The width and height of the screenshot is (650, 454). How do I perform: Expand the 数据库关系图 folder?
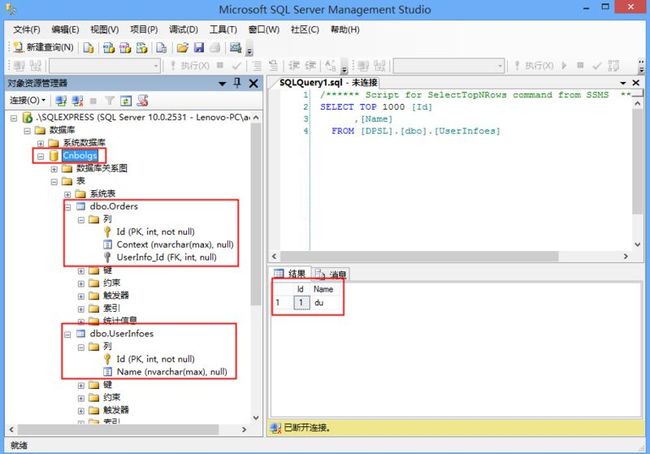tap(54, 169)
